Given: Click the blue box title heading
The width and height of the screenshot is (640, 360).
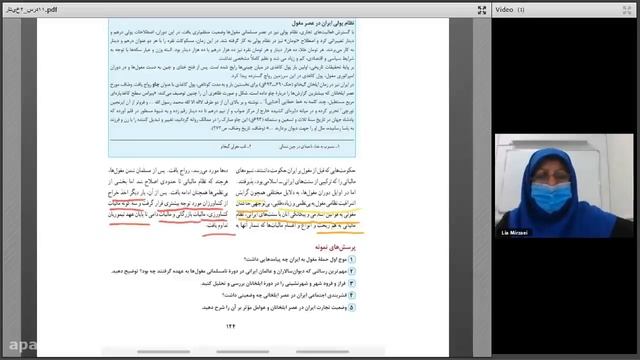Looking at the screenshot, I should pos(323,23).
